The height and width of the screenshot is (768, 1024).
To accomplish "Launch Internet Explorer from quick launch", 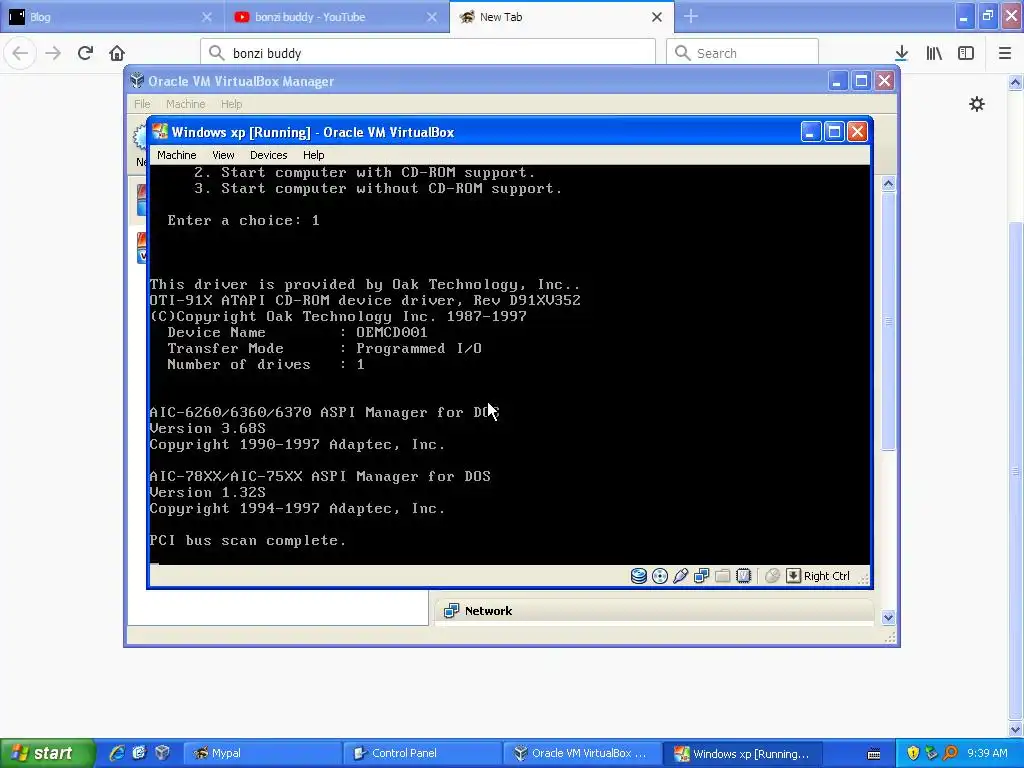I will (117, 753).
